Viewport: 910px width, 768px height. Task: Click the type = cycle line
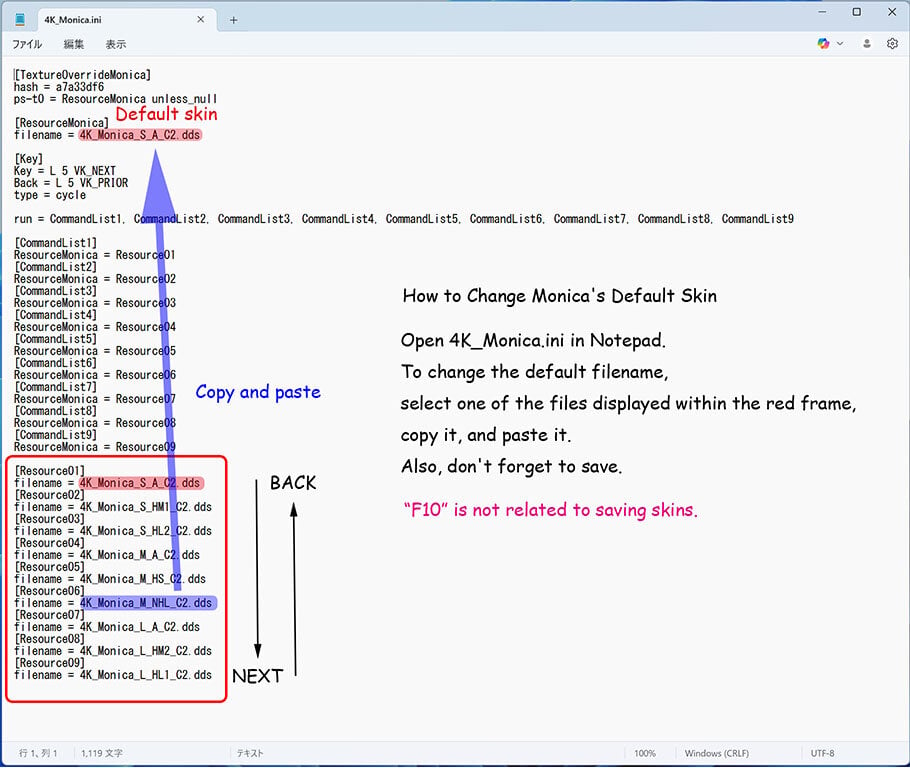coord(50,195)
